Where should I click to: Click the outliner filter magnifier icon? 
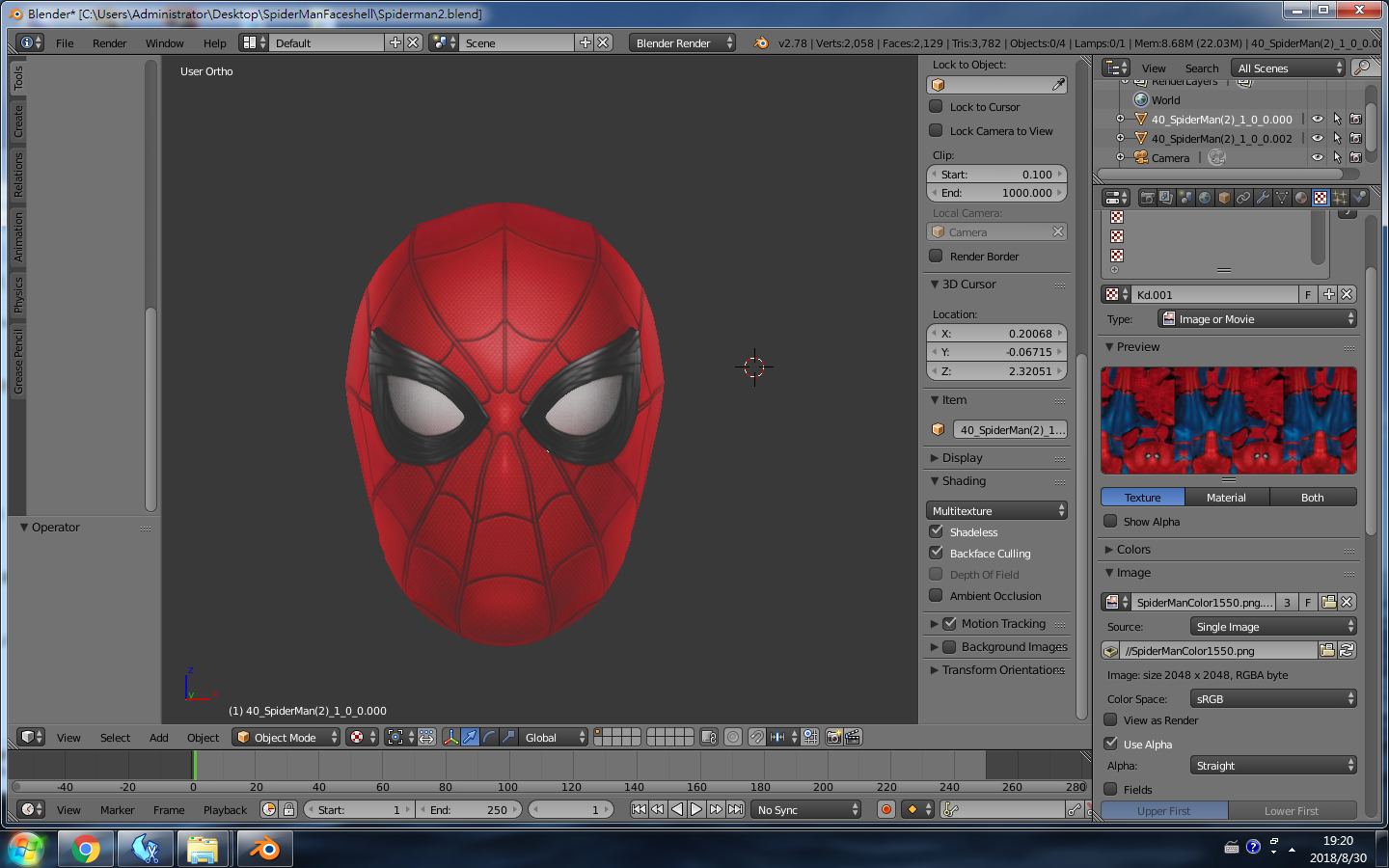click(x=1364, y=68)
